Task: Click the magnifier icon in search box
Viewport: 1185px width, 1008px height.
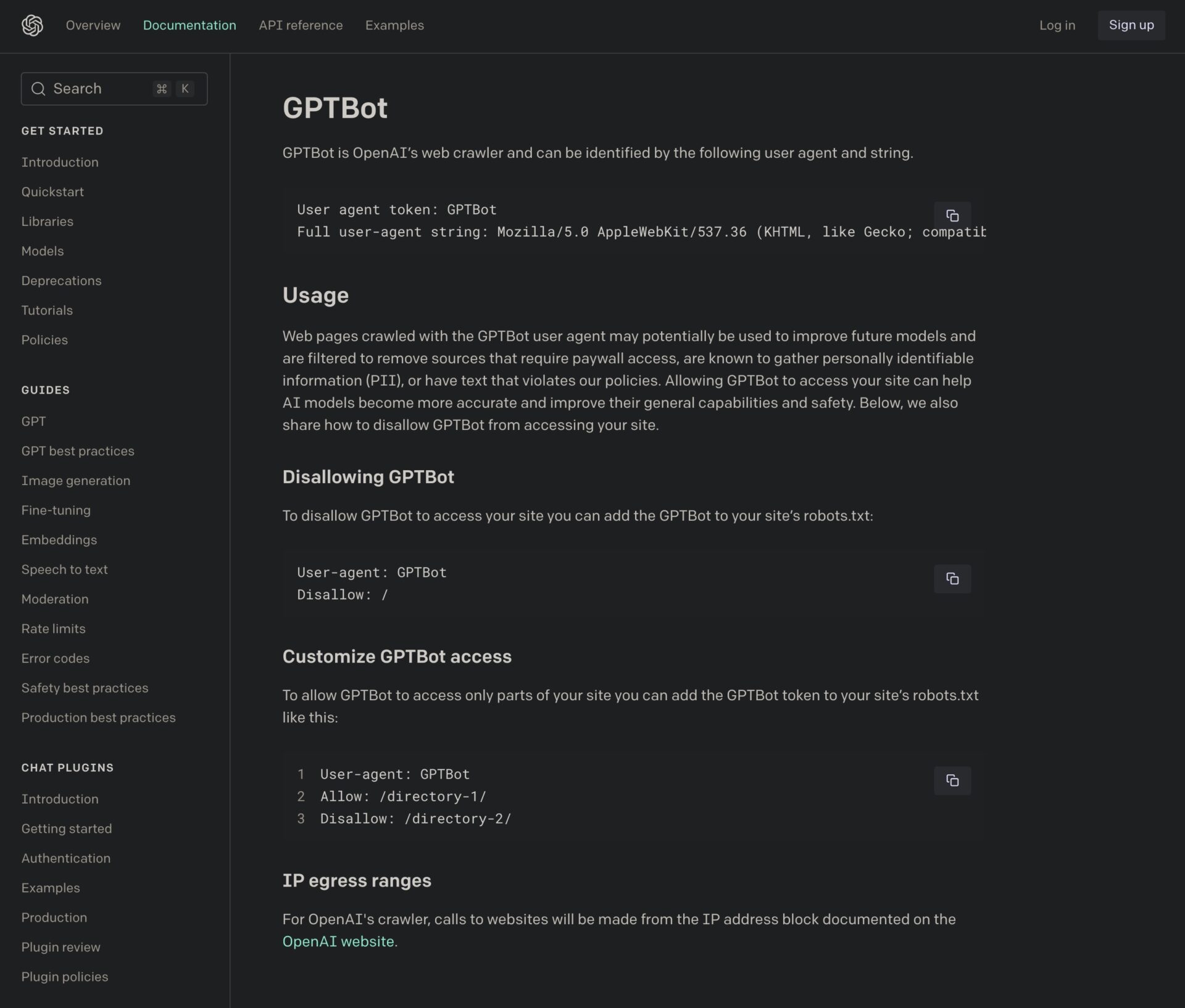Action: pyautogui.click(x=38, y=89)
